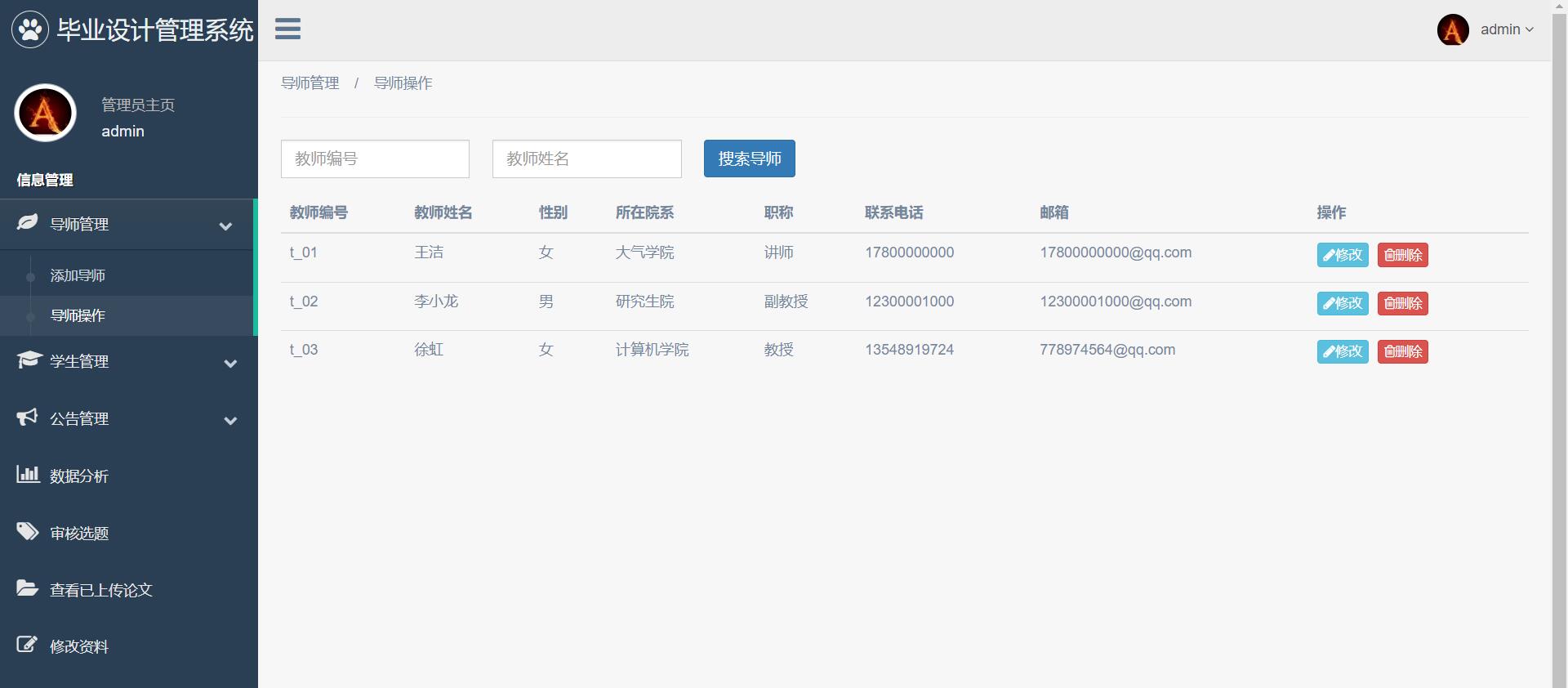The image size is (1568, 688).
Task: Click the tags icon for 审核选题
Action: tap(28, 531)
